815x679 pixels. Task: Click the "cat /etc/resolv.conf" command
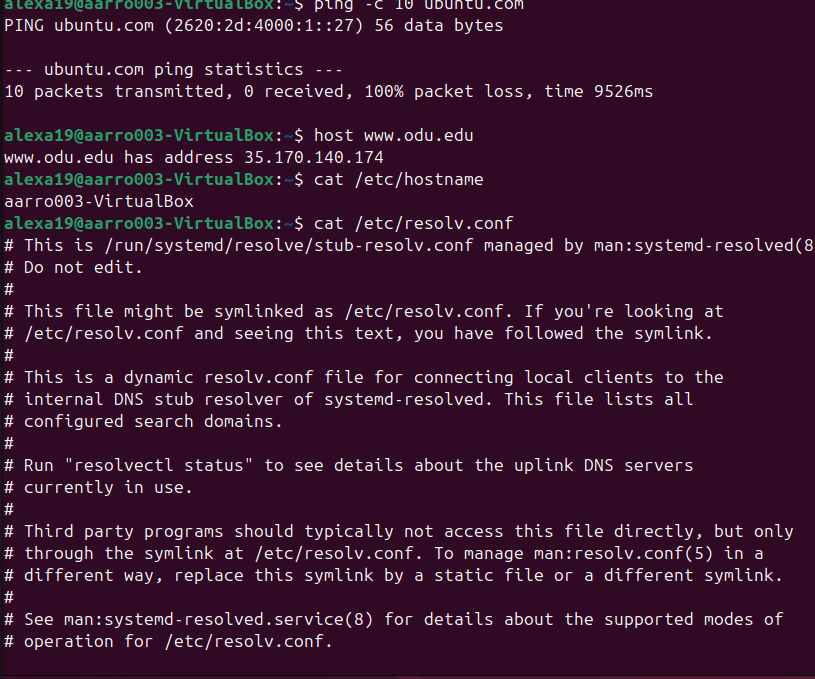413,223
